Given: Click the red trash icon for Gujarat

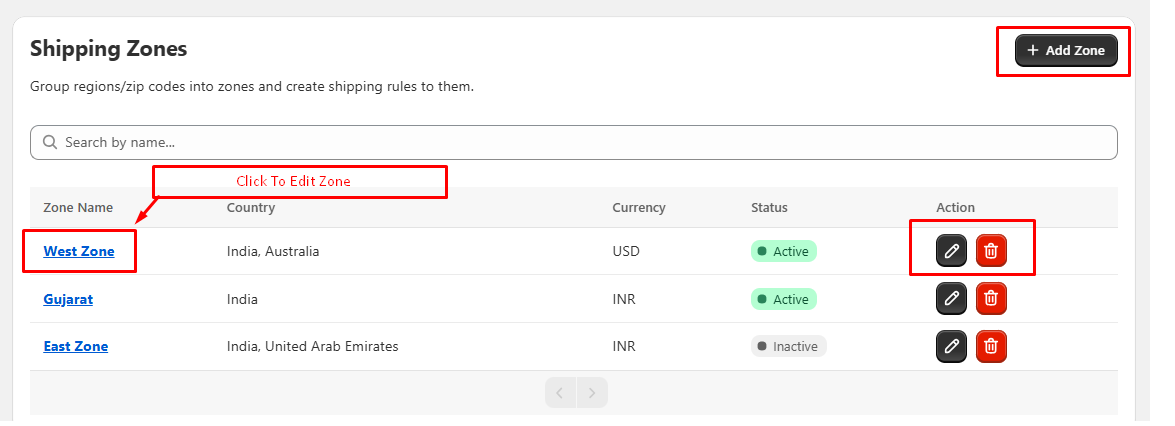Looking at the screenshot, I should pyautogui.click(x=991, y=298).
